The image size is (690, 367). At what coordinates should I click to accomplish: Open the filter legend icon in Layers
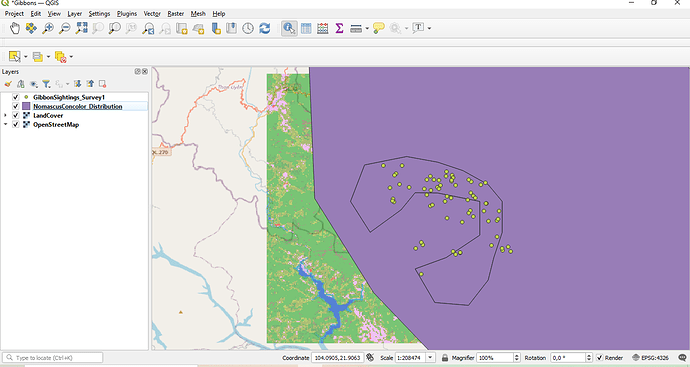(46, 84)
